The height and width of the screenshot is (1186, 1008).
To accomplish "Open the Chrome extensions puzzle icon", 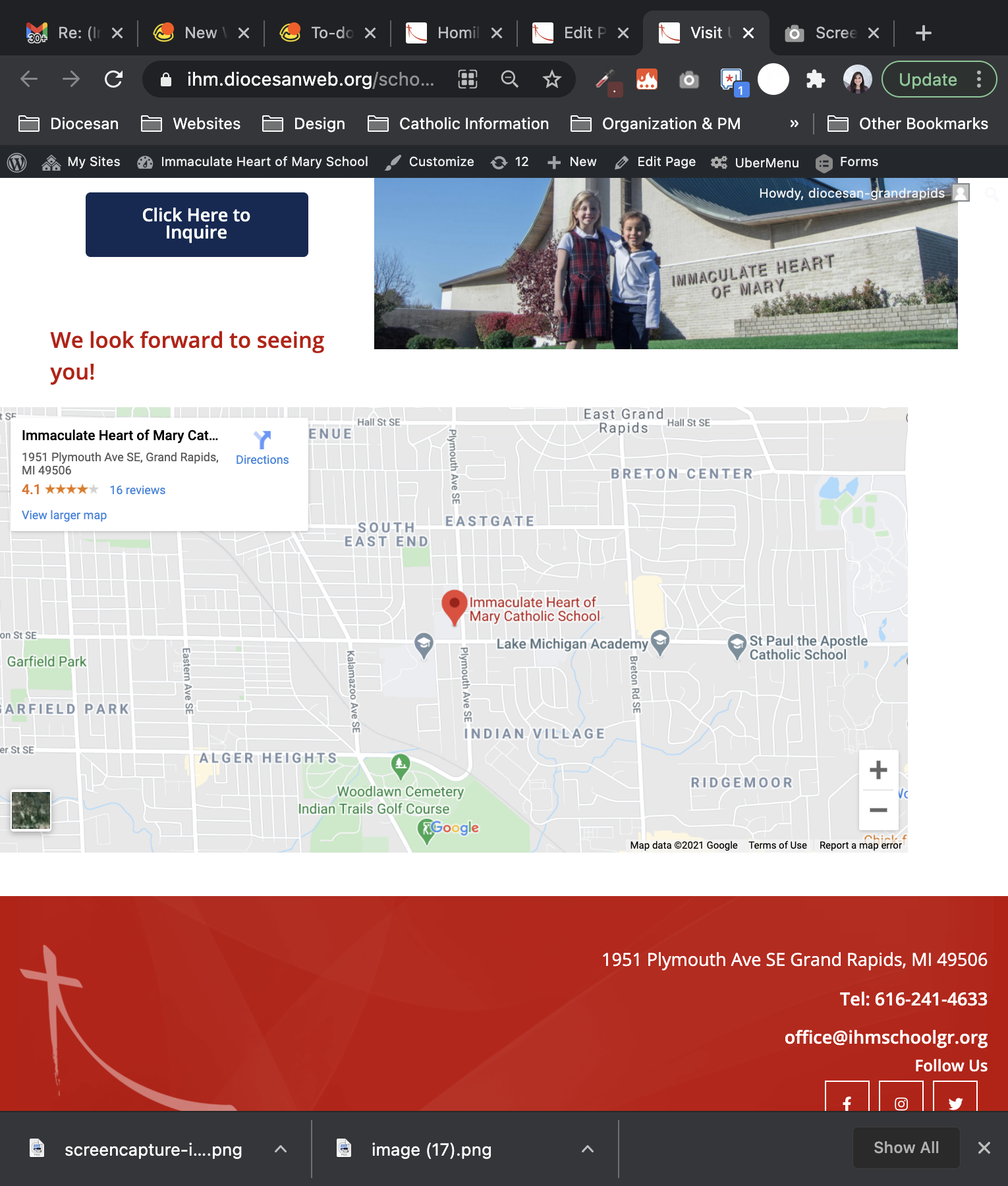I will pyautogui.click(x=816, y=80).
